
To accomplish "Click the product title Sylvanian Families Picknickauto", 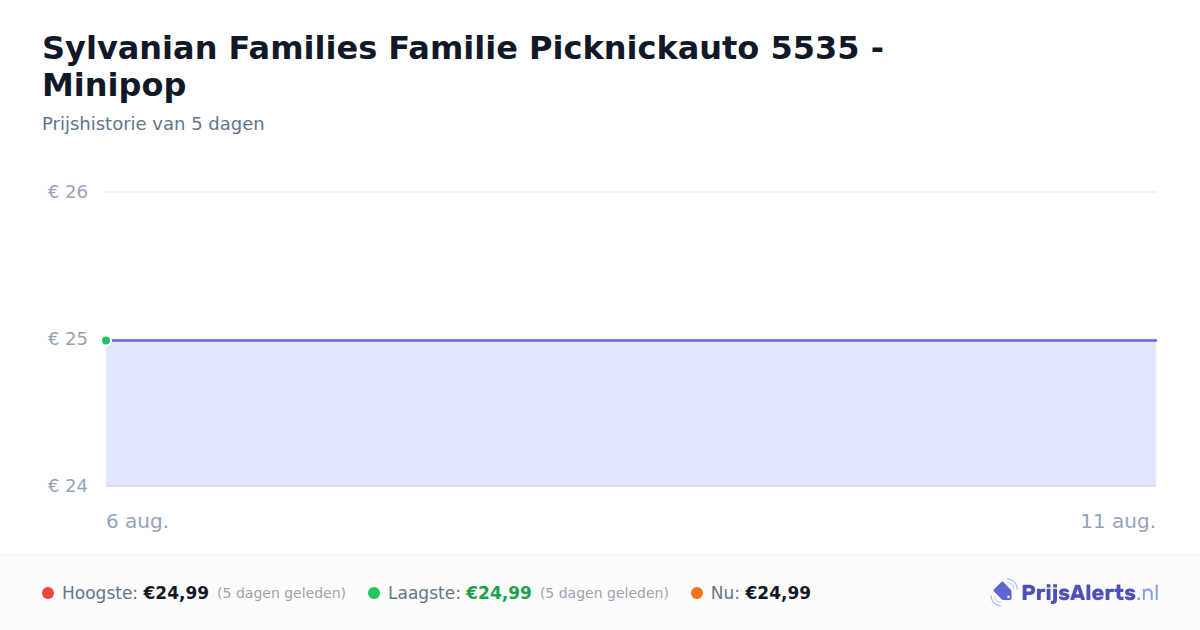I will coord(463,66).
